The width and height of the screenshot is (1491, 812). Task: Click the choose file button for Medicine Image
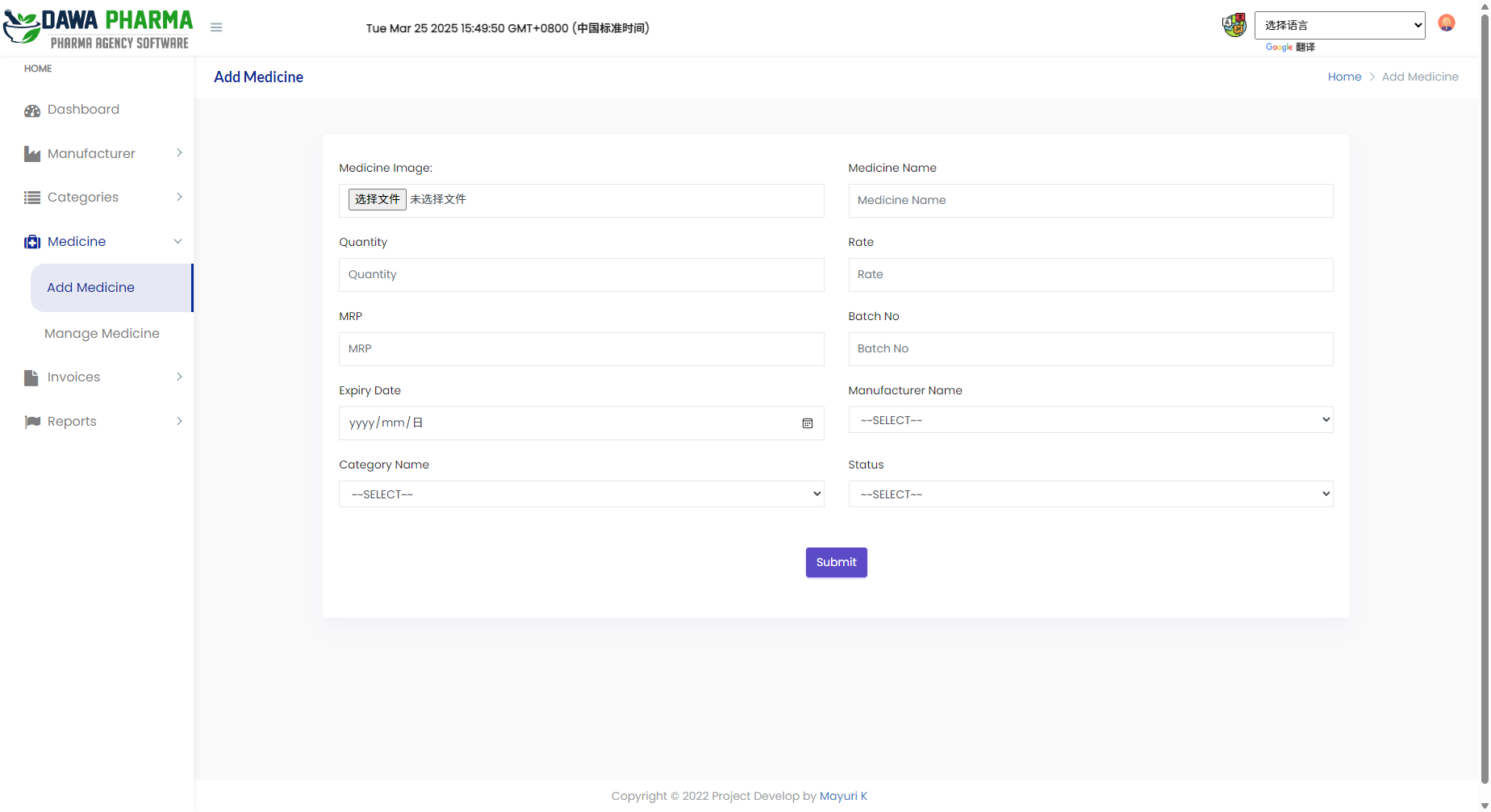pos(377,199)
